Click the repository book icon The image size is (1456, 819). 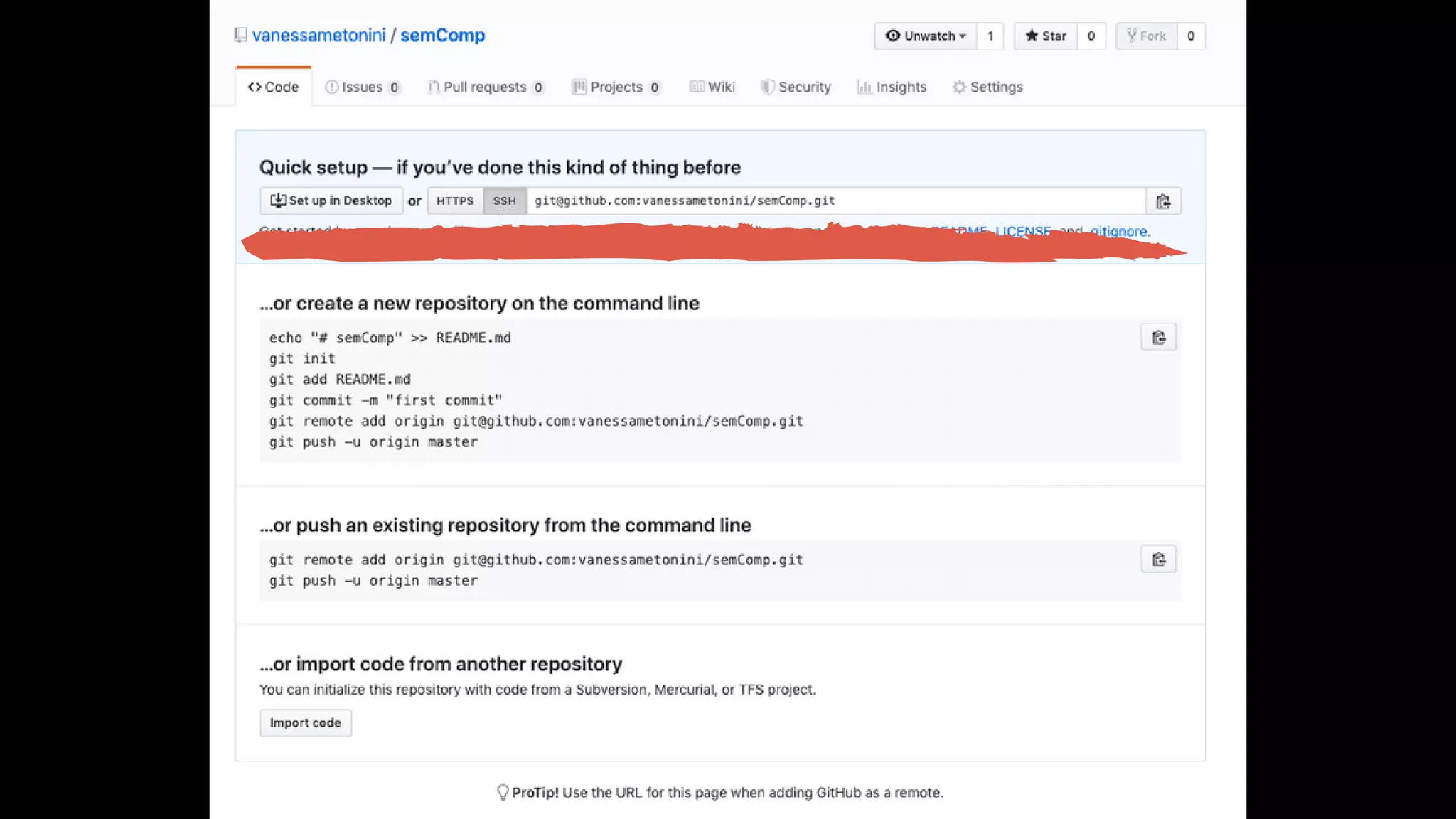241,36
